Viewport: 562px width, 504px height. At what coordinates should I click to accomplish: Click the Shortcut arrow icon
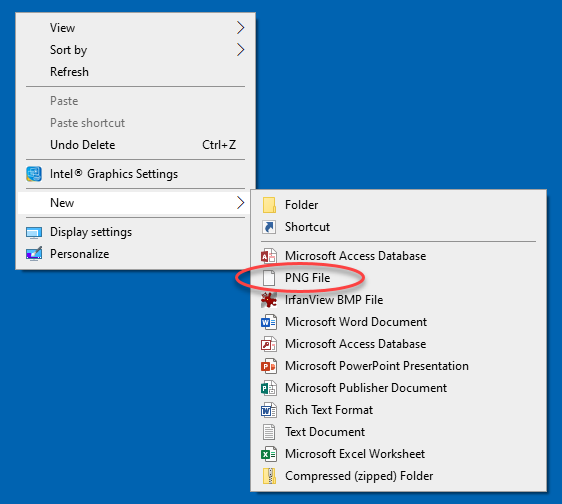point(269,227)
